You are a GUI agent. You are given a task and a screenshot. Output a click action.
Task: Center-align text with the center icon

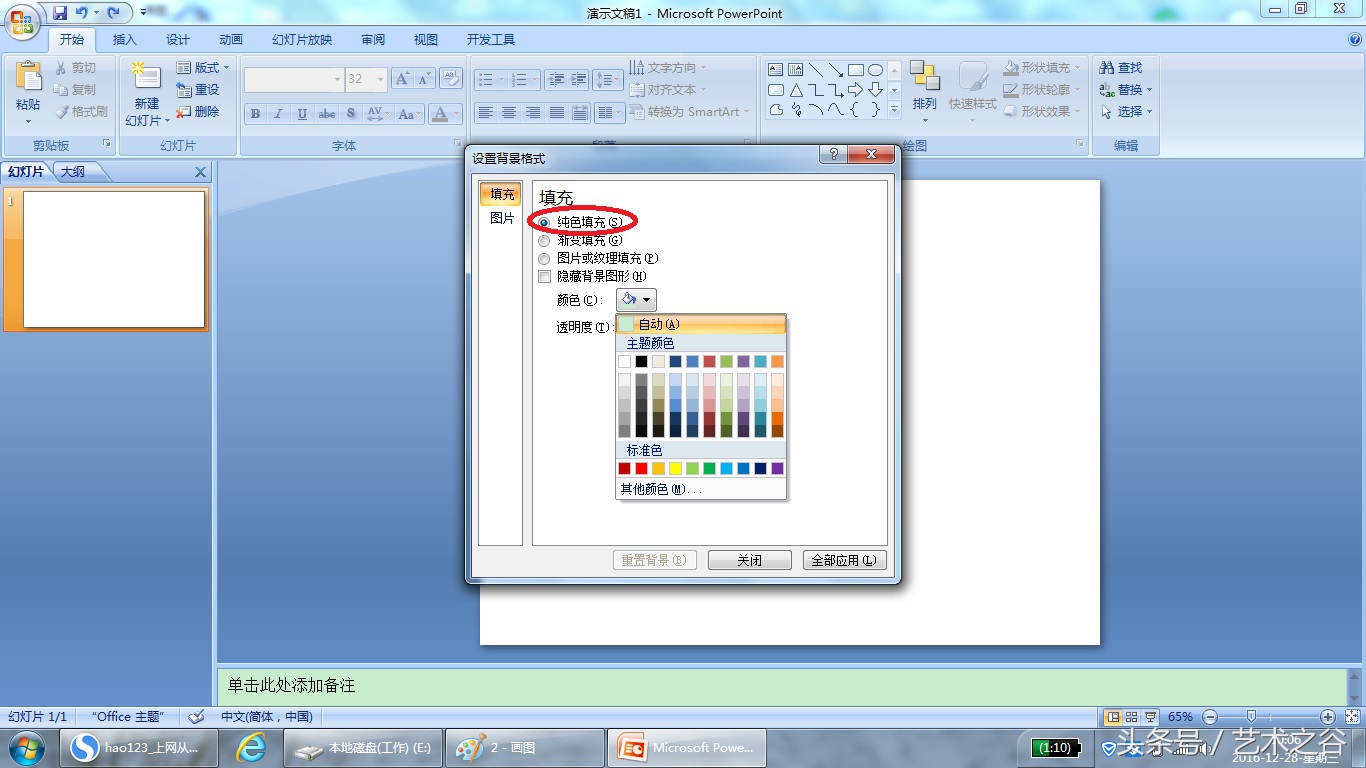509,113
